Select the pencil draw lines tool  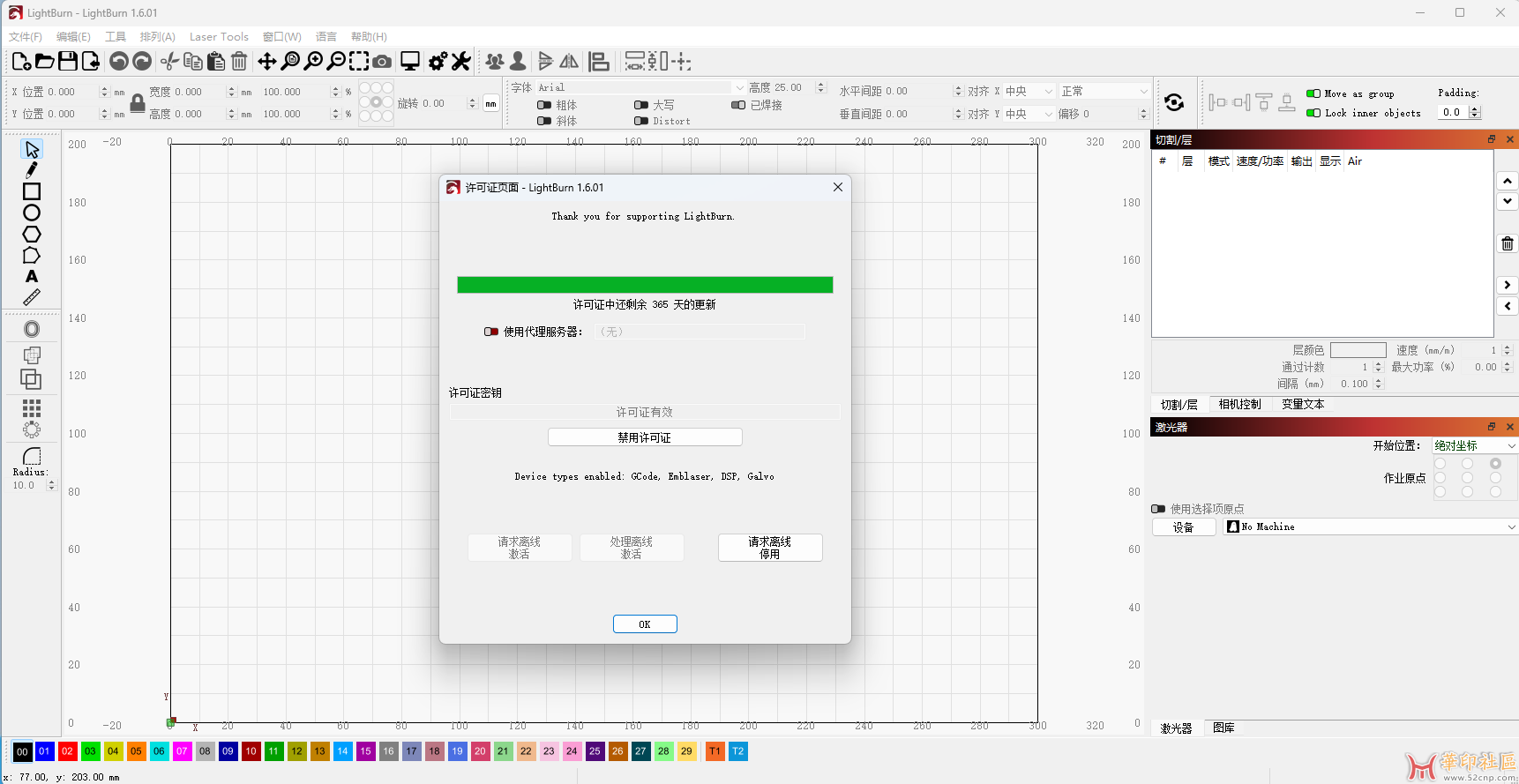coord(32,170)
